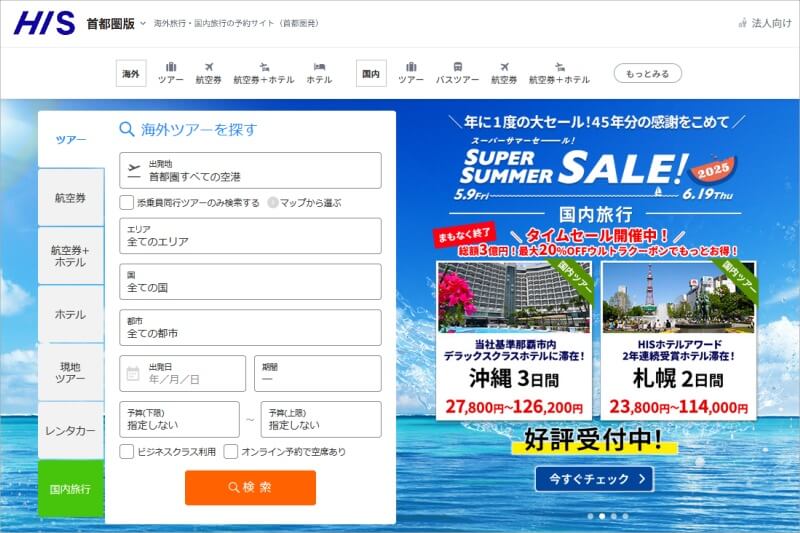Select the 国内 category button
The image size is (800, 533).
[371, 73]
